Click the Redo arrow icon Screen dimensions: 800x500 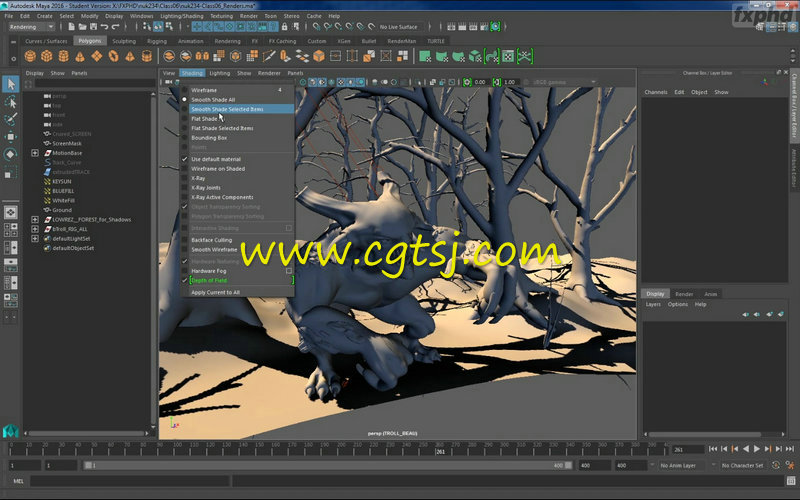pyautogui.click(x=116, y=27)
